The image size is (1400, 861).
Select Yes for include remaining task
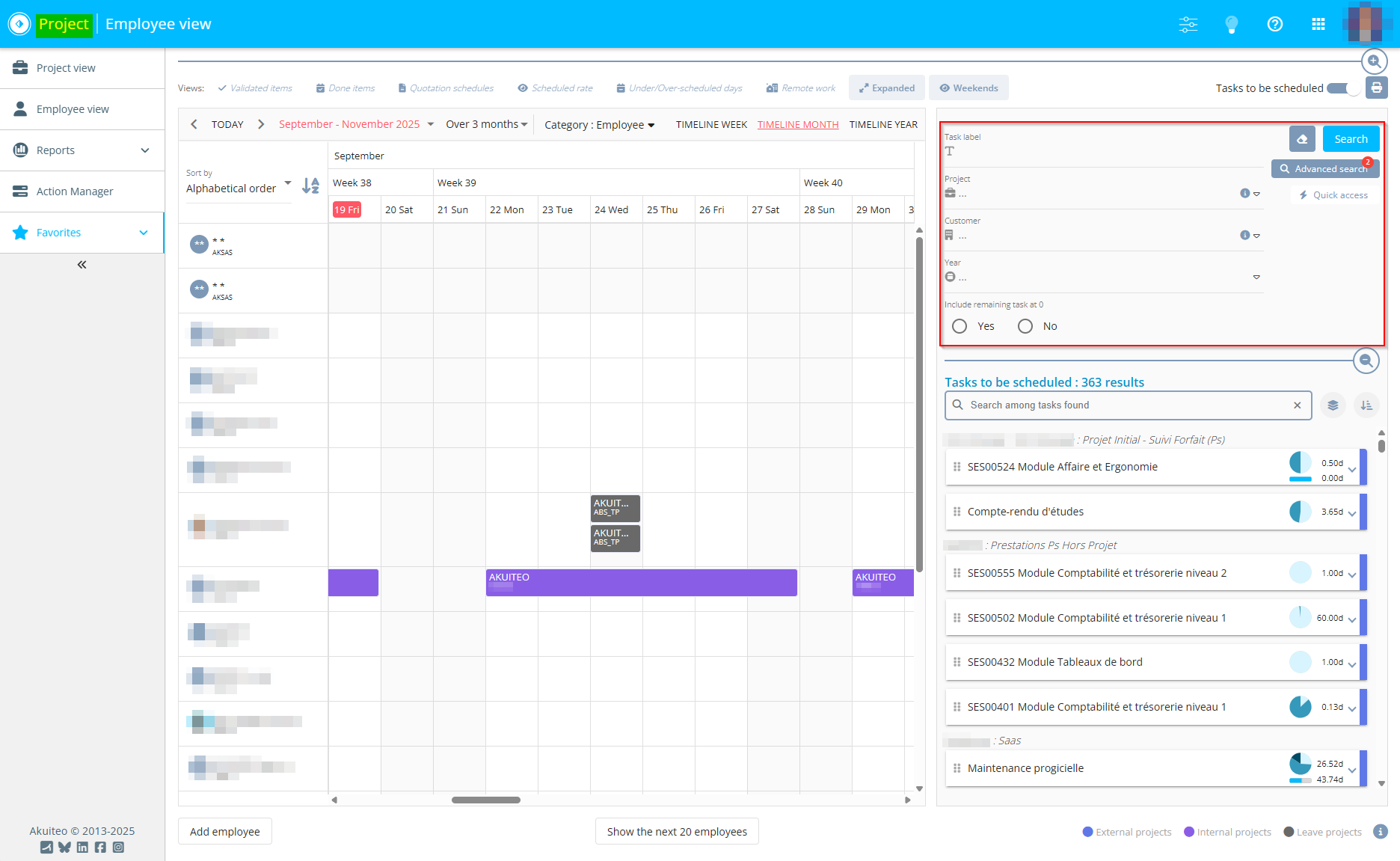click(x=960, y=326)
